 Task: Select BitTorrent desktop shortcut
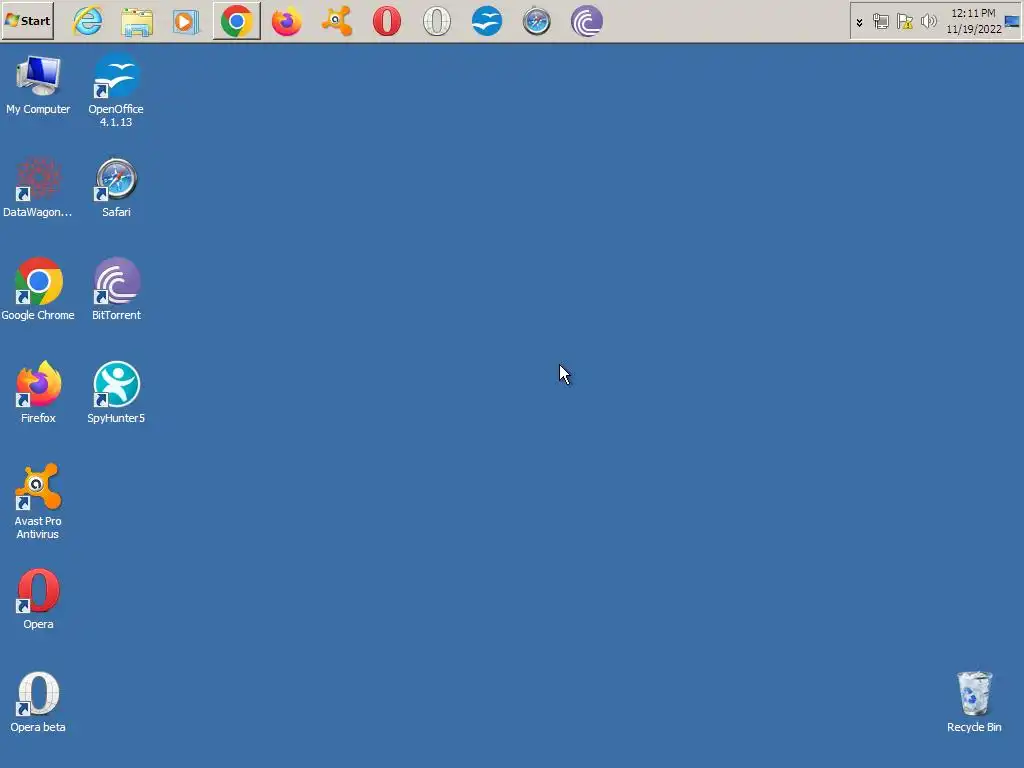(x=116, y=290)
